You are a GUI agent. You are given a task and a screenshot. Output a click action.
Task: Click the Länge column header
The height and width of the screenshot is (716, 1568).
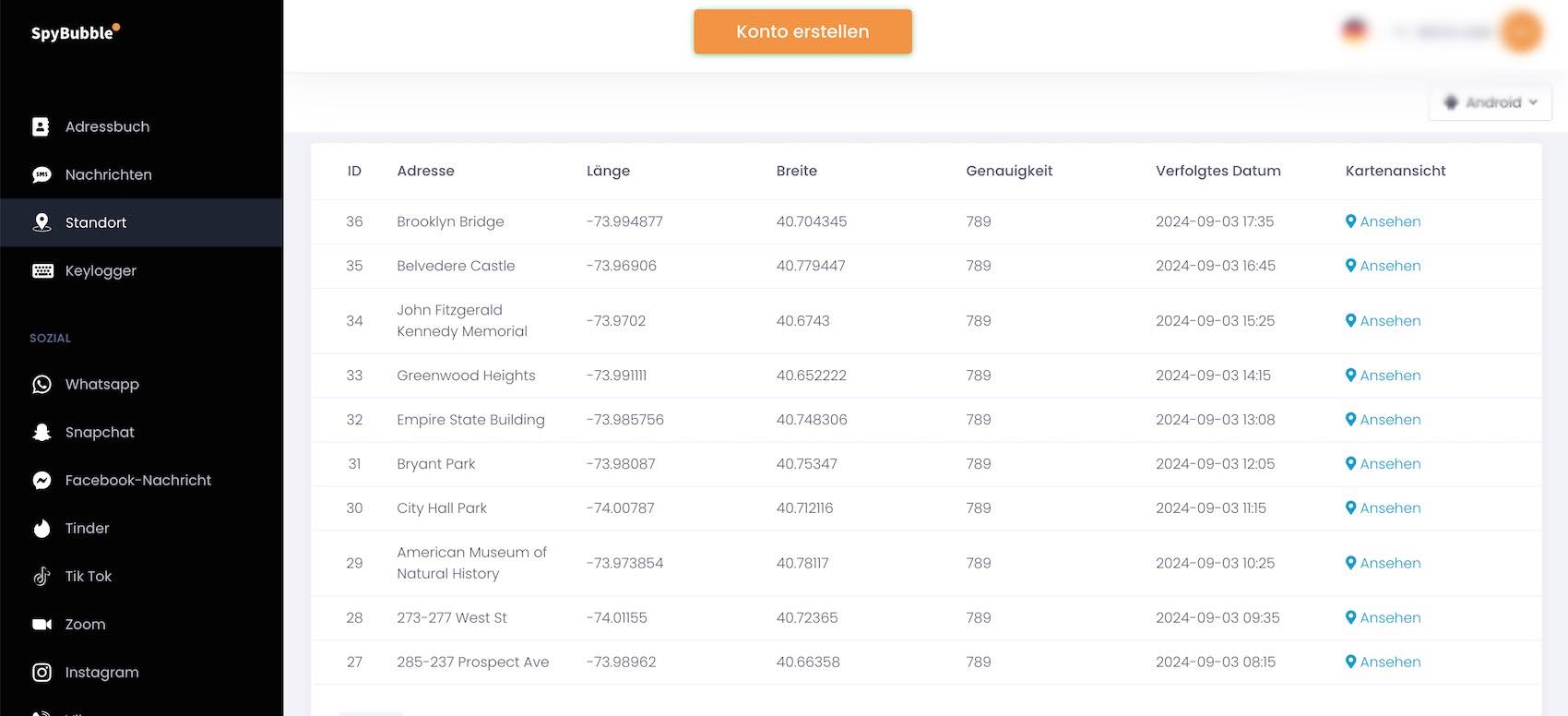pos(608,171)
